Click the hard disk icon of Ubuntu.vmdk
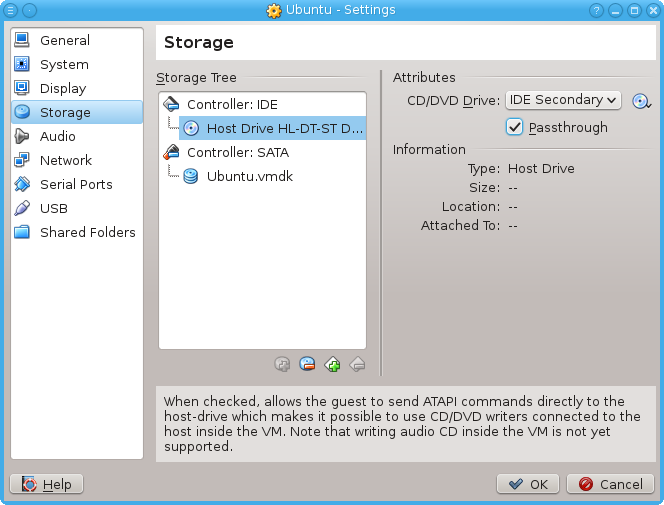The image size is (664, 505). point(191,177)
